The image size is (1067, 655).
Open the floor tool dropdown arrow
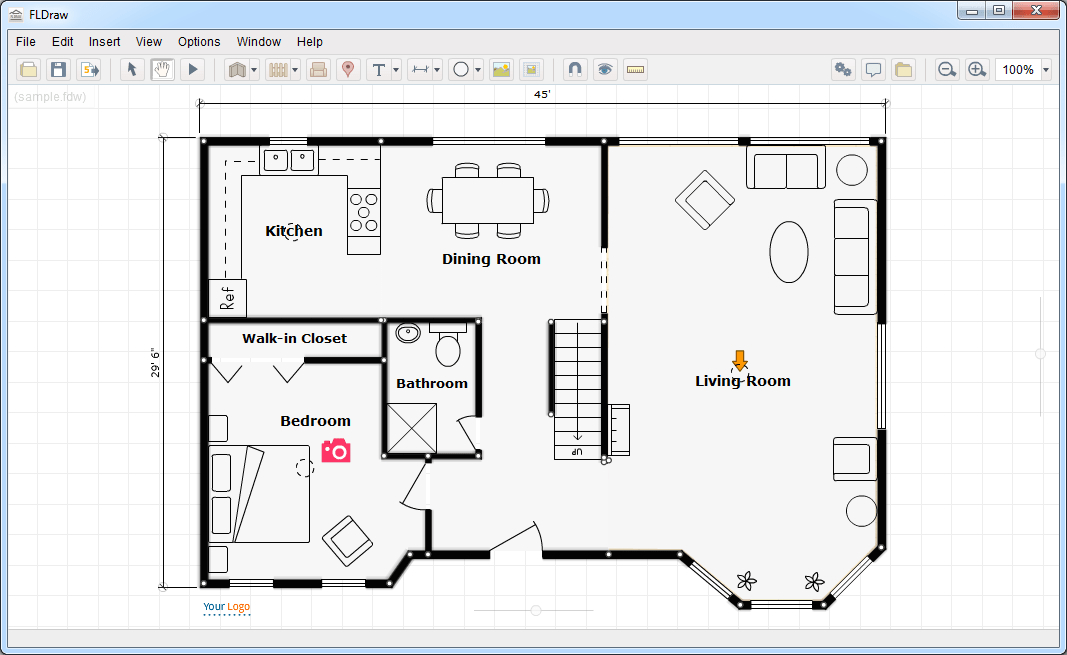[x=254, y=69]
